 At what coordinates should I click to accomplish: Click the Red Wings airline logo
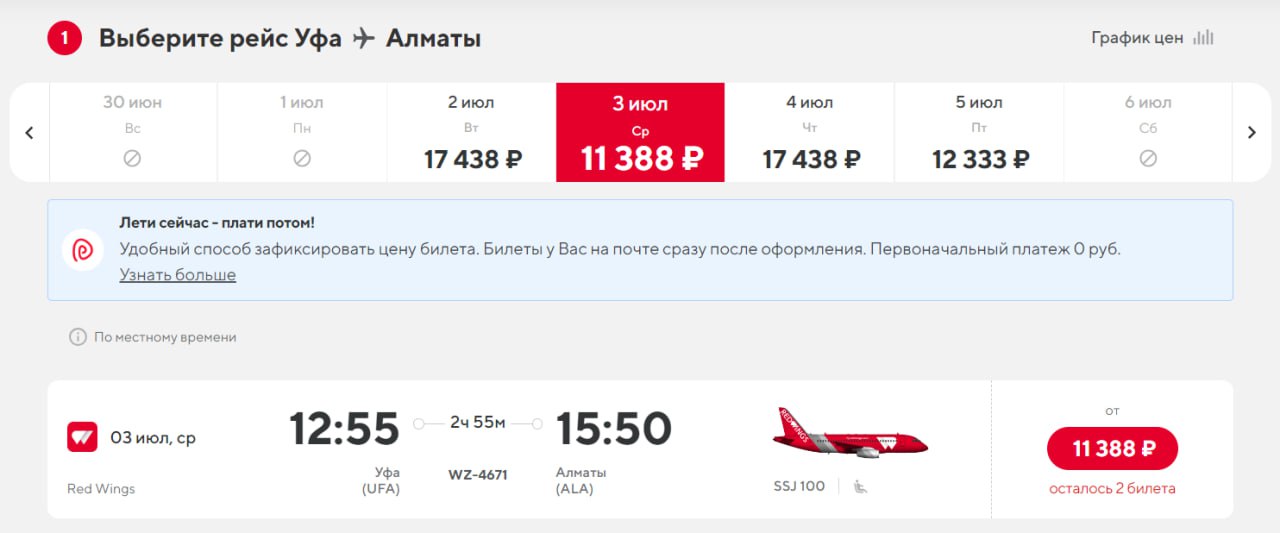pos(82,437)
